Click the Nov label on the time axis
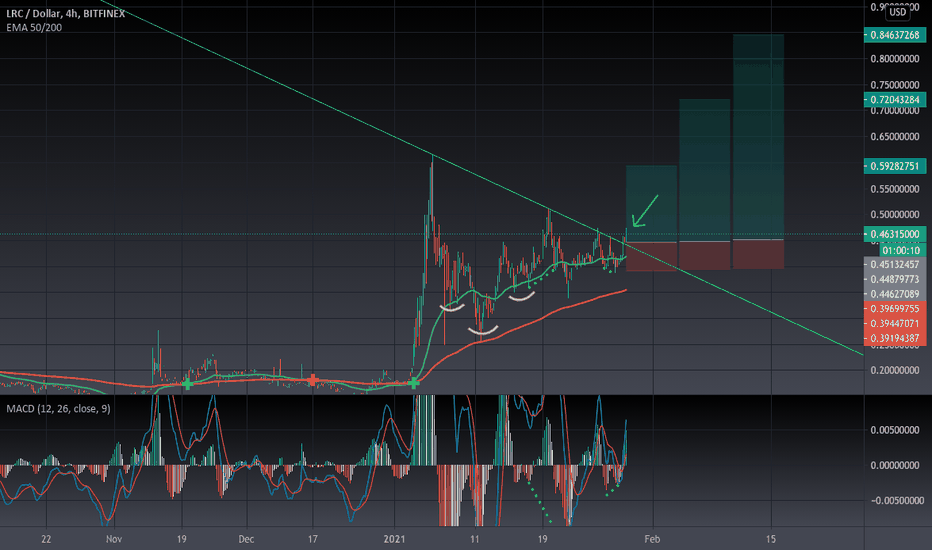This screenshot has width=932, height=550. [114, 539]
